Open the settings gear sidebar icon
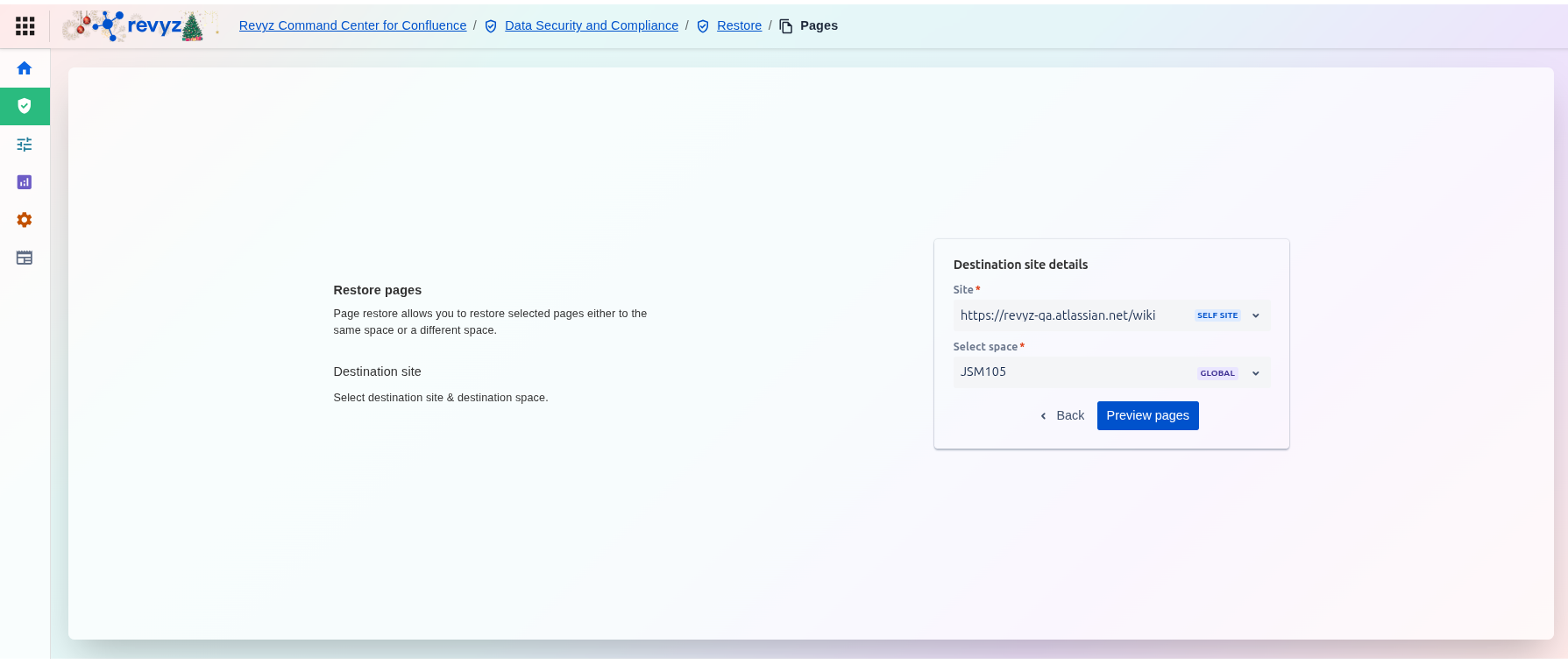The height and width of the screenshot is (665, 1568). coord(25,220)
